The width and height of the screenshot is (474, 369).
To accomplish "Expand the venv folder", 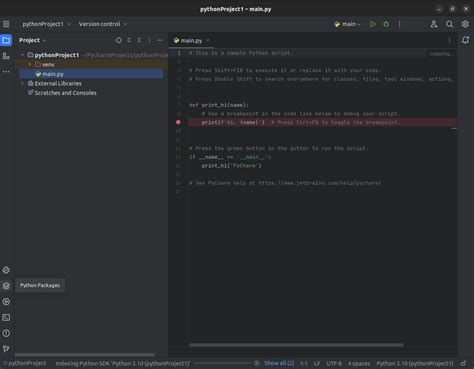I will point(30,64).
